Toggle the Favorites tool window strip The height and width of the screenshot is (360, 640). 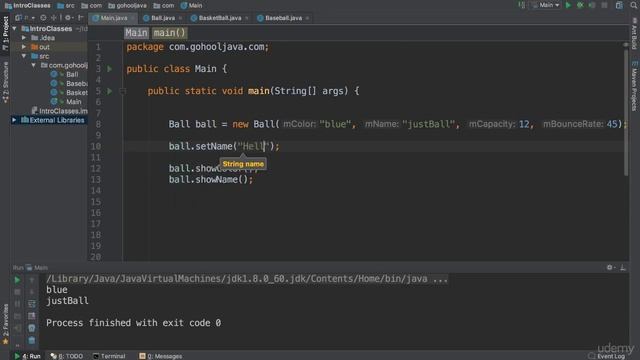5,324
